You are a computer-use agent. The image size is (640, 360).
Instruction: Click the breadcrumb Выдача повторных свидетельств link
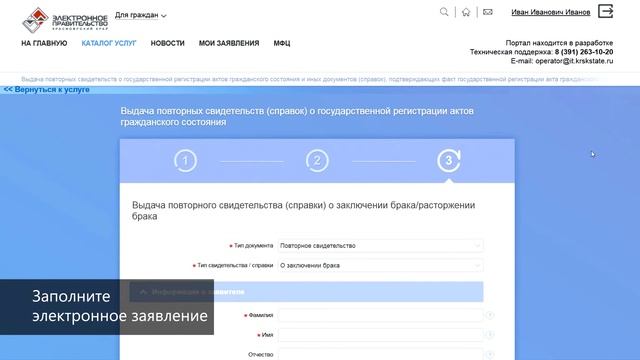click(310, 79)
